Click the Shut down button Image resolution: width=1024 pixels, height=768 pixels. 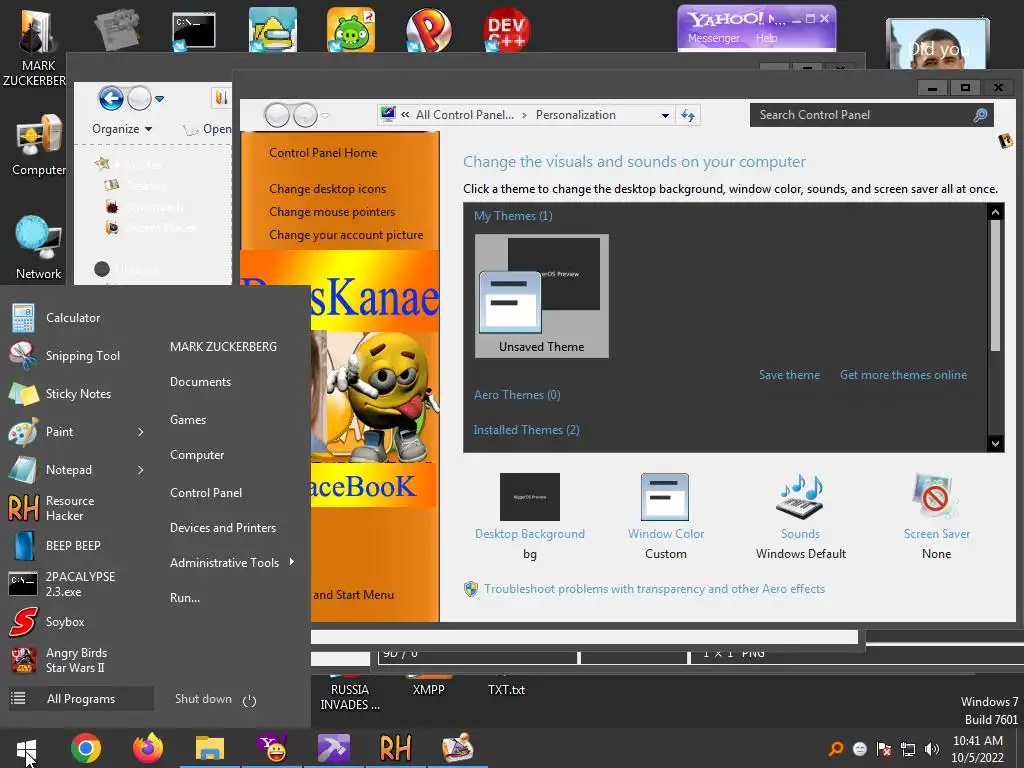203,699
